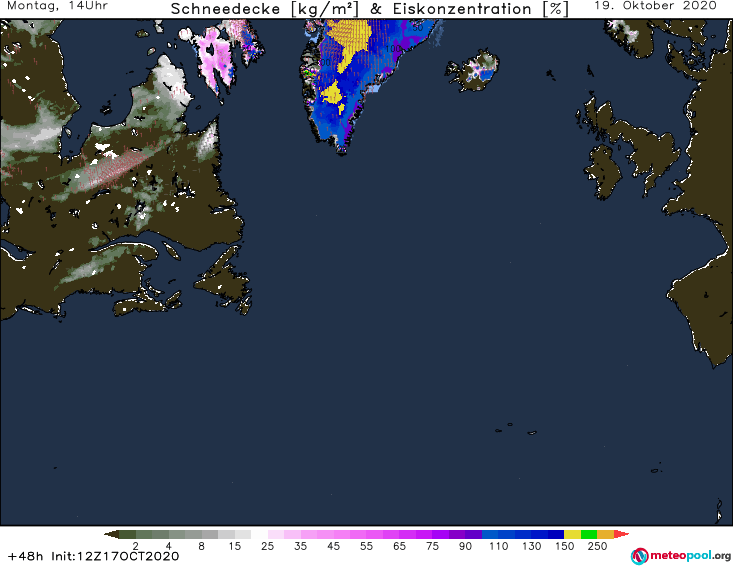The image size is (733, 566).
Task: Click the dark arrow start of colorbar
Action: tap(111, 534)
